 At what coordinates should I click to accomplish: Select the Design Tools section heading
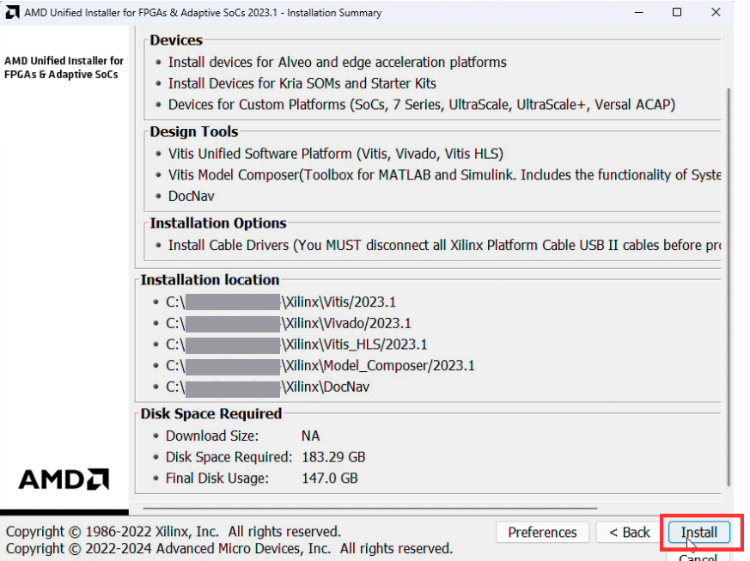[194, 132]
